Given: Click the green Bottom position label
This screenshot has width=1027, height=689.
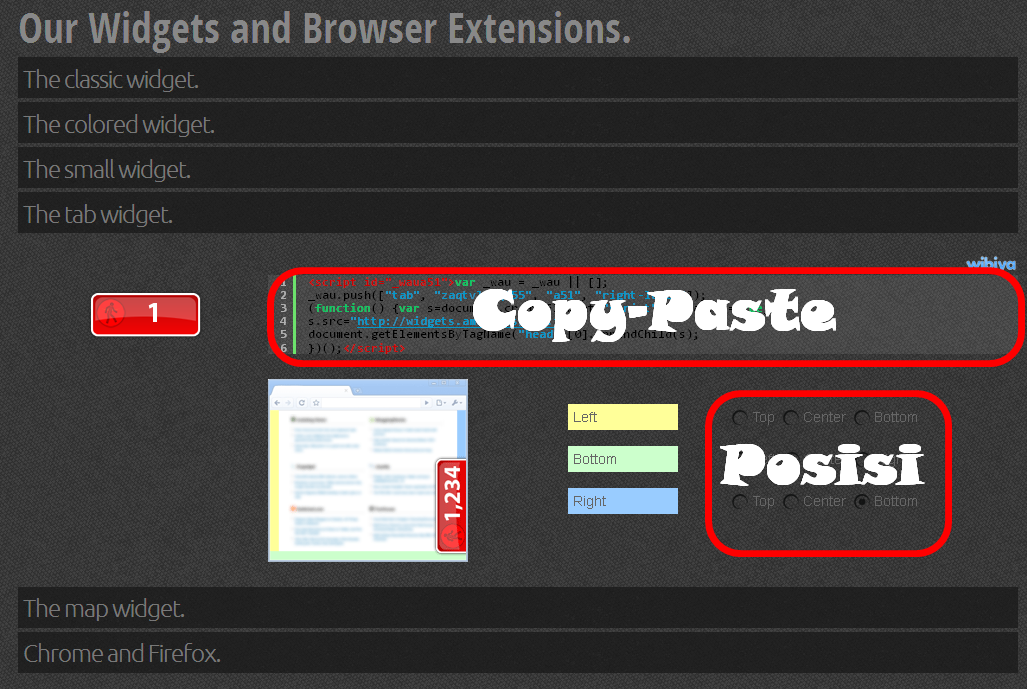Looking at the screenshot, I should point(623,459).
